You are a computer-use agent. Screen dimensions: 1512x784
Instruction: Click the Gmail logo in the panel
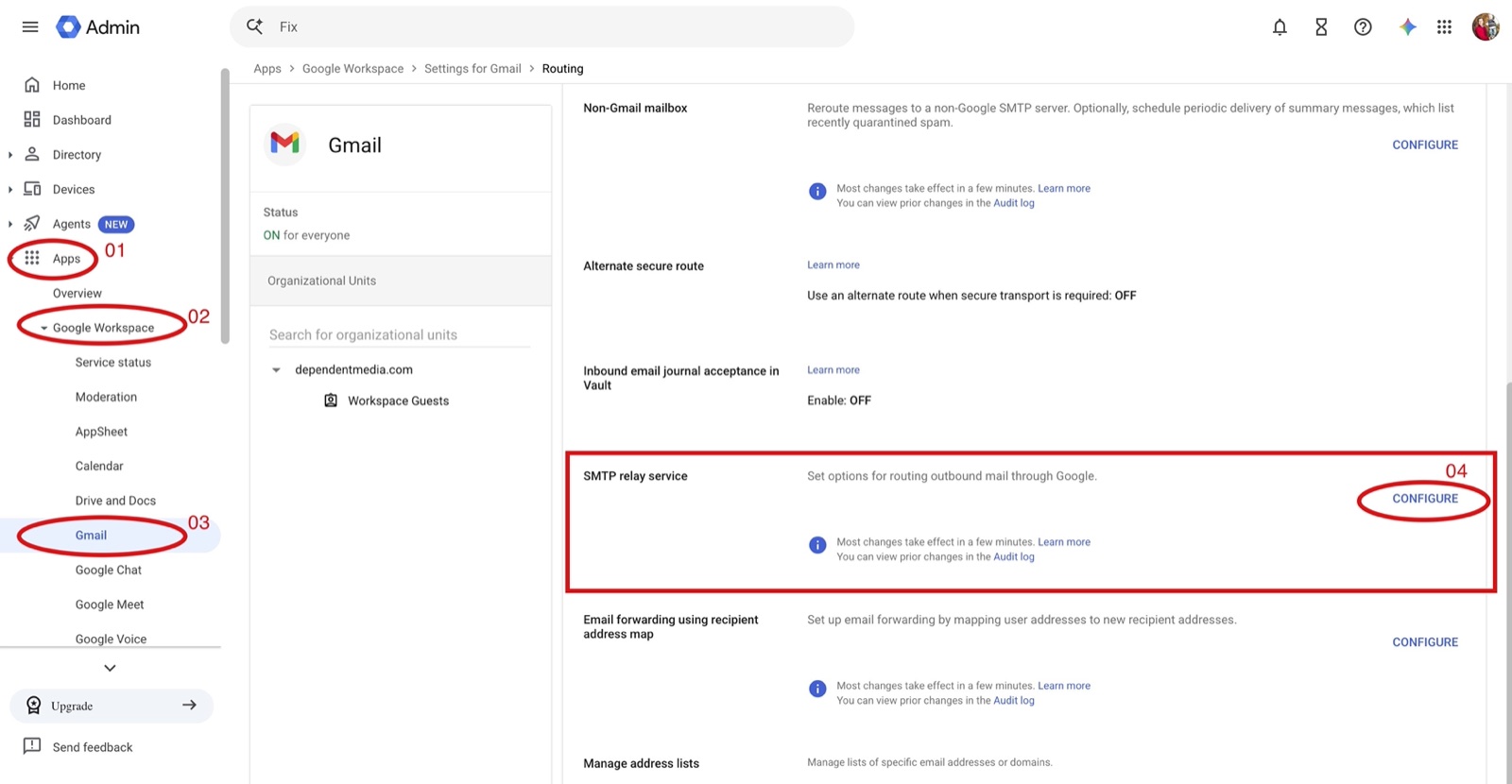click(284, 144)
